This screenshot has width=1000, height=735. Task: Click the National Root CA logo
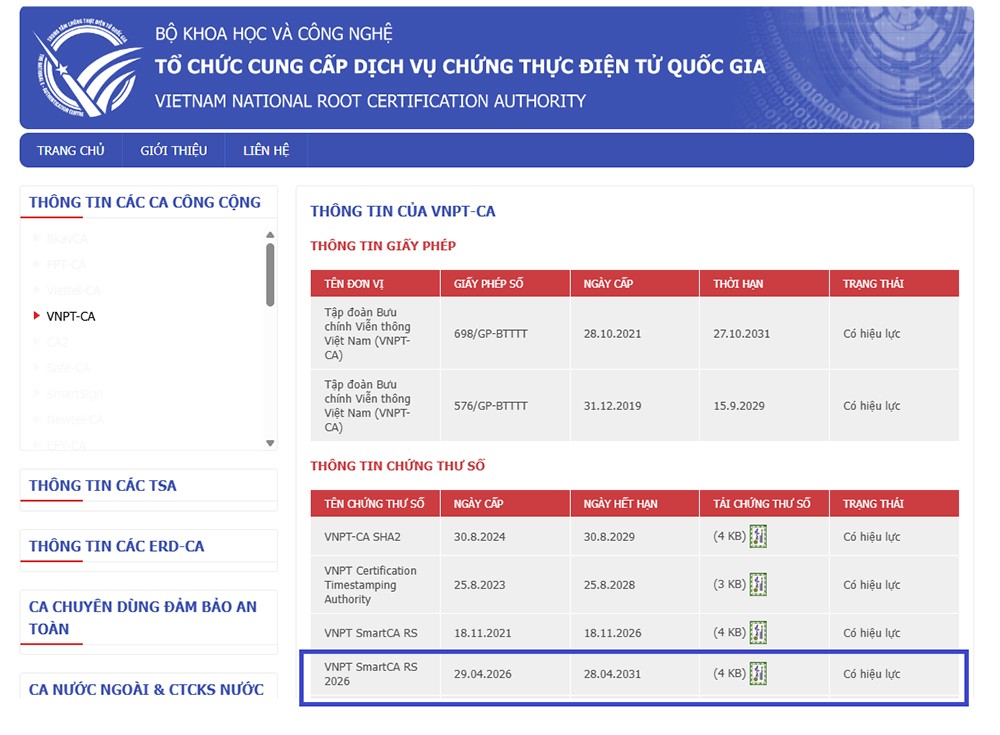tap(87, 67)
